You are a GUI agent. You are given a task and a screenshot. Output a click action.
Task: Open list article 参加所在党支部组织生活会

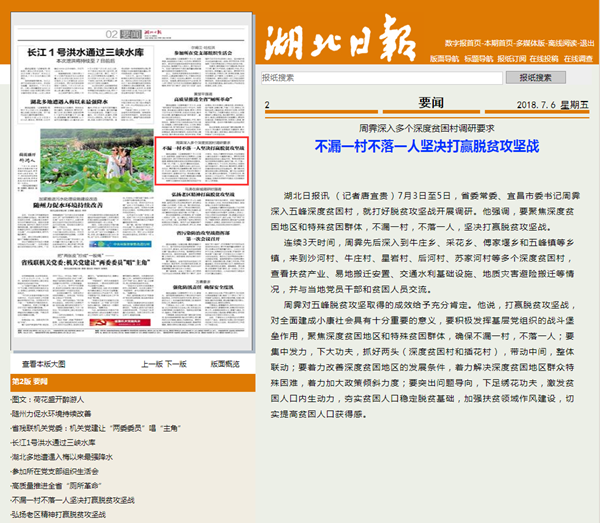55,471
